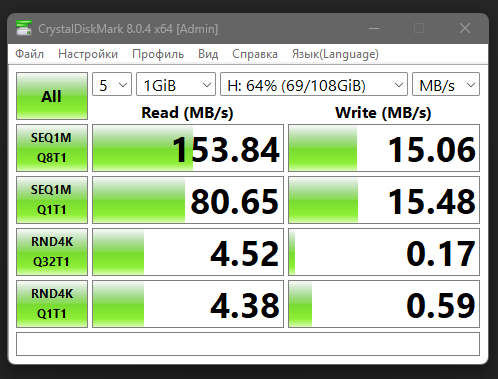498x379 pixels.
Task: Click the CrystalDiskMark app icon in title bar
Action: click(x=24, y=28)
